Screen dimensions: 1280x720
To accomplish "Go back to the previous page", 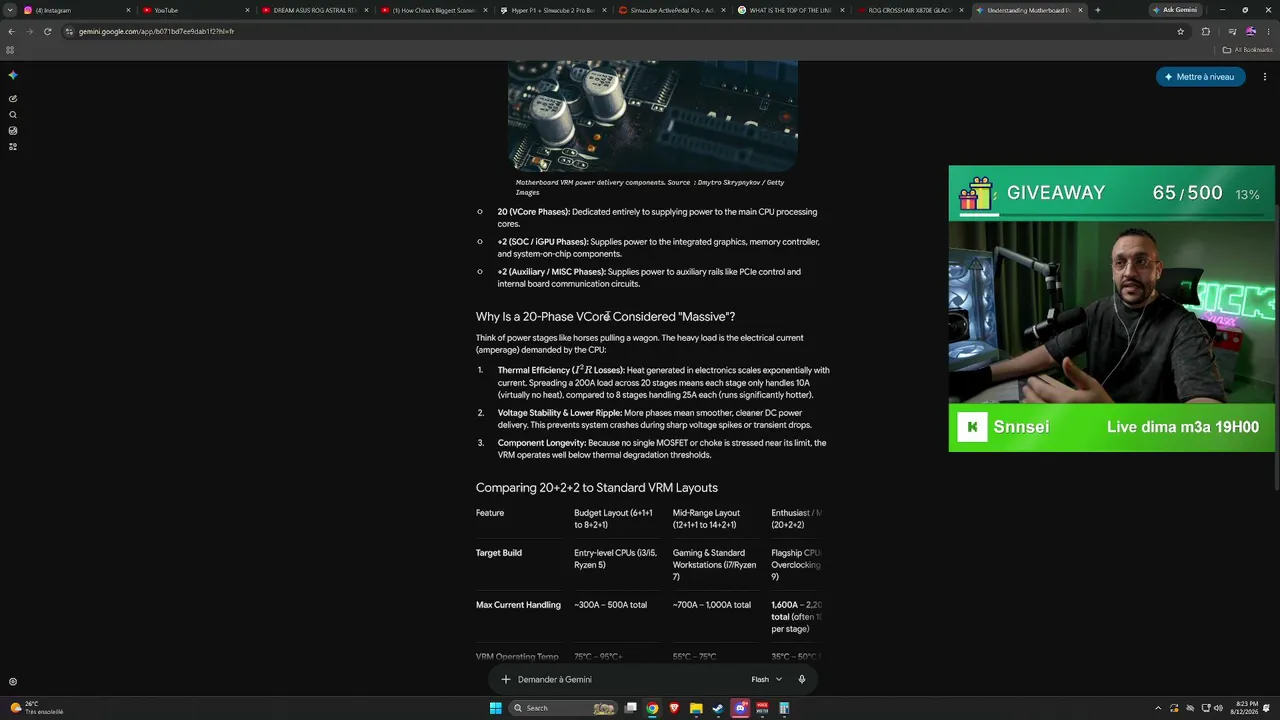I will 11,31.
